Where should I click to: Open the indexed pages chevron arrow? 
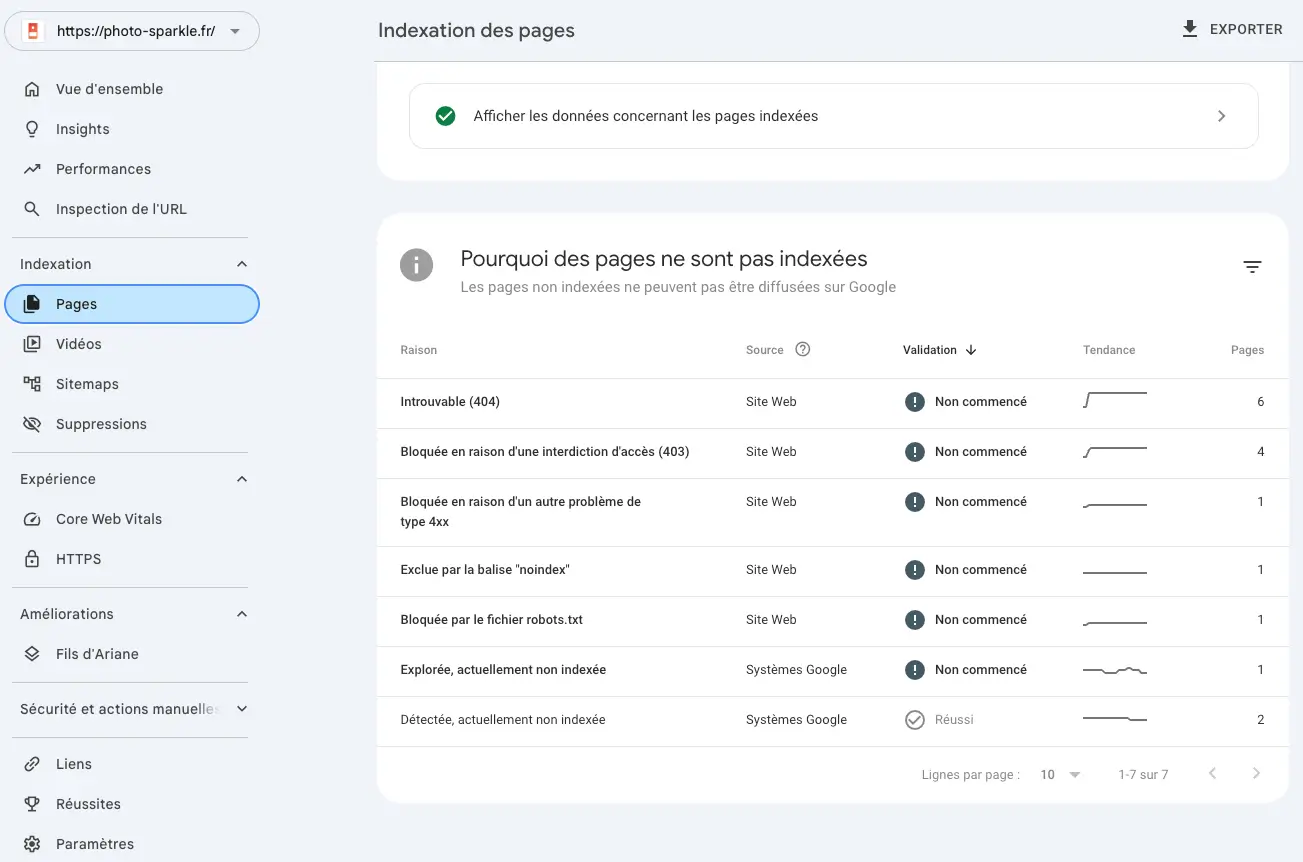(1221, 116)
